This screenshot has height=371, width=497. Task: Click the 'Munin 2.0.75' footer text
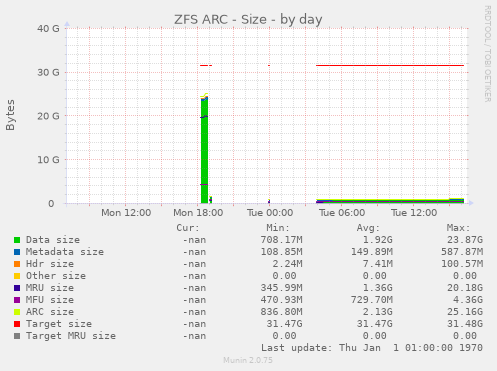click(x=248, y=360)
